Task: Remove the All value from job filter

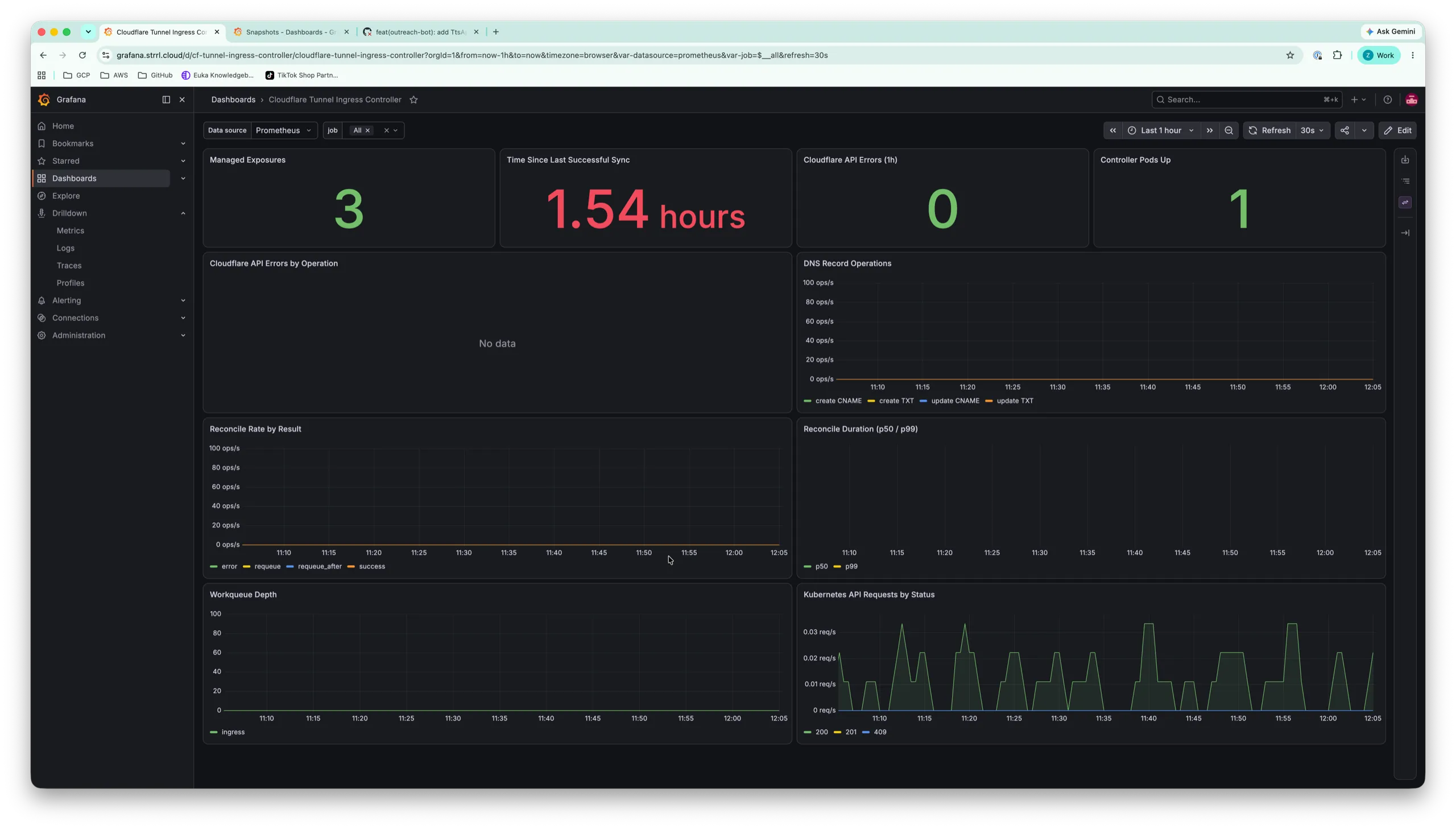Action: [367, 130]
